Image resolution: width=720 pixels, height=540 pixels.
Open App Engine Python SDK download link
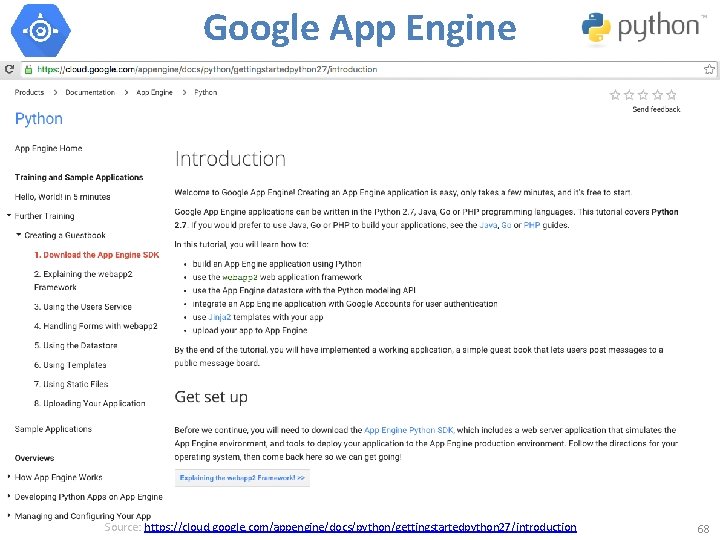[409, 430]
